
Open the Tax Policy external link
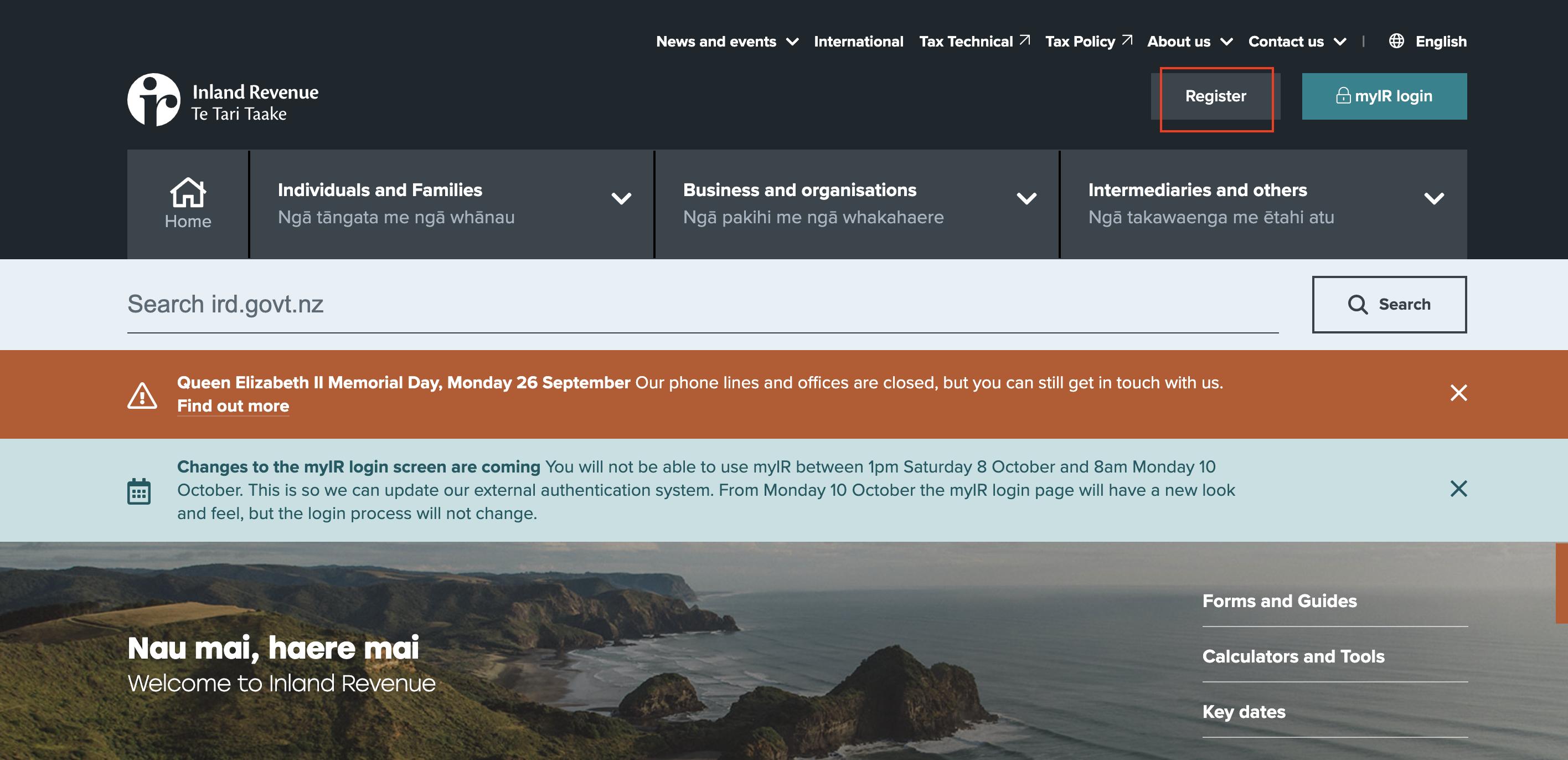click(1088, 42)
